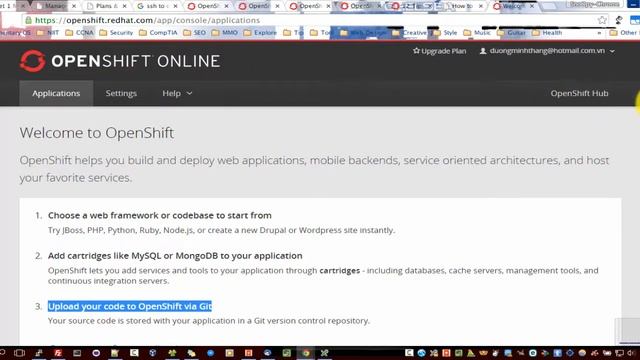Go to the Applications nav tab
Image resolution: width=640 pixels, height=360 pixels.
pyautogui.click(x=56, y=93)
